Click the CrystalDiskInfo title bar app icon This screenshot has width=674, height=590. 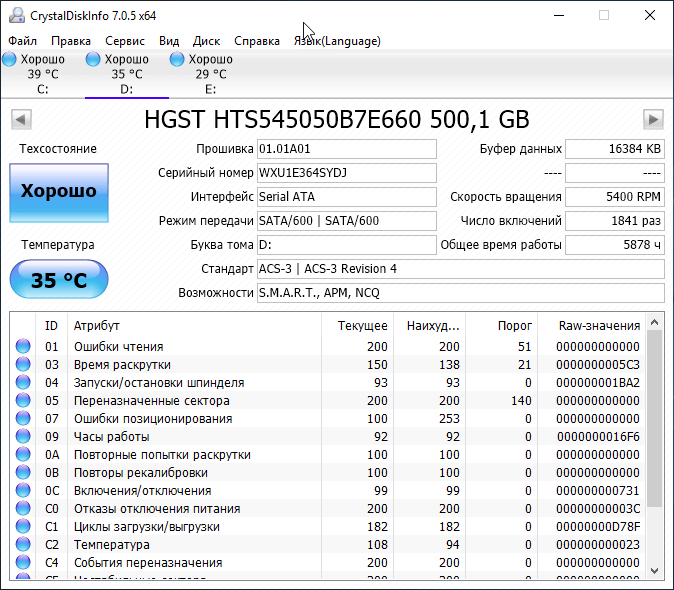[17, 15]
